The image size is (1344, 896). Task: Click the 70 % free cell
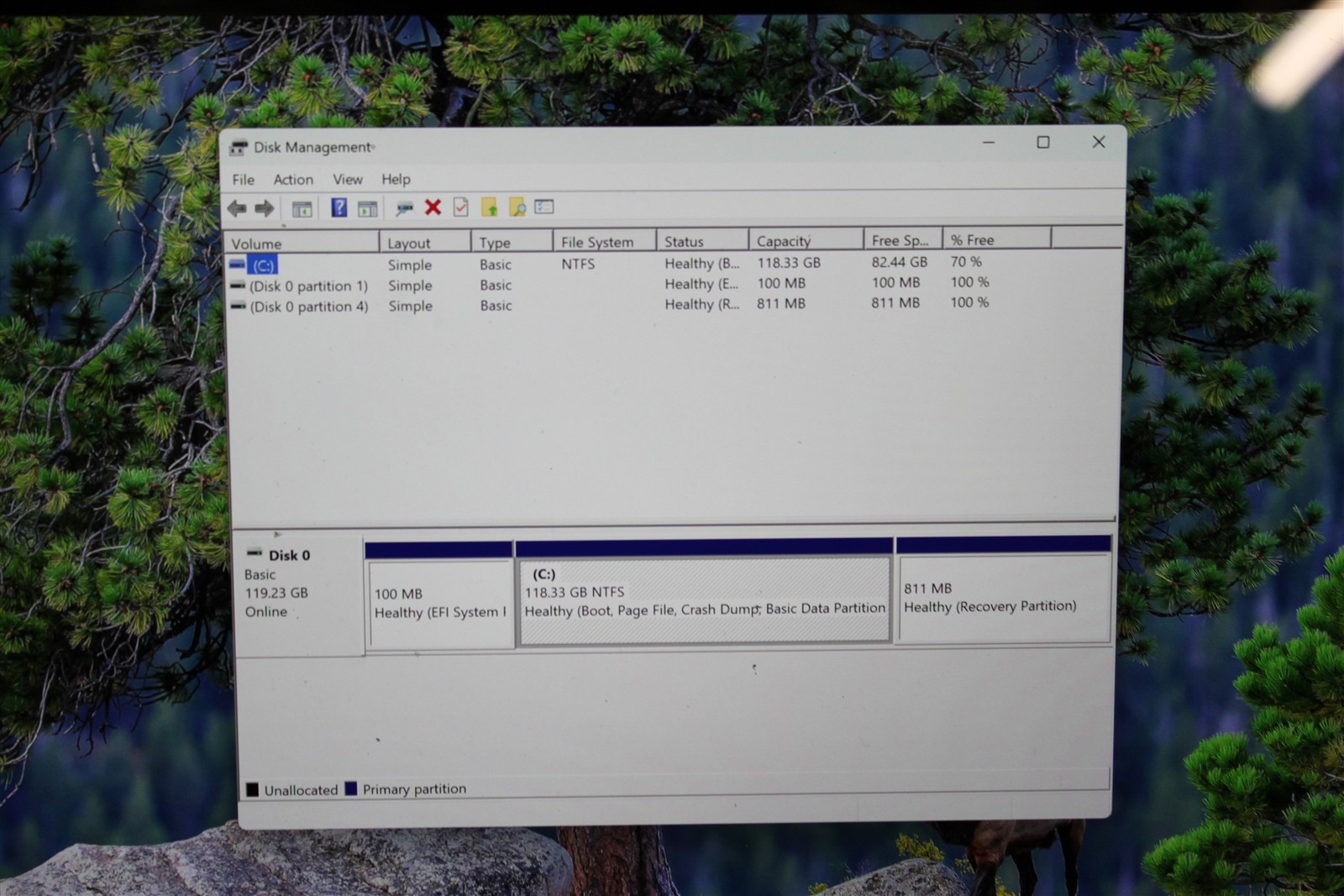pos(966,261)
